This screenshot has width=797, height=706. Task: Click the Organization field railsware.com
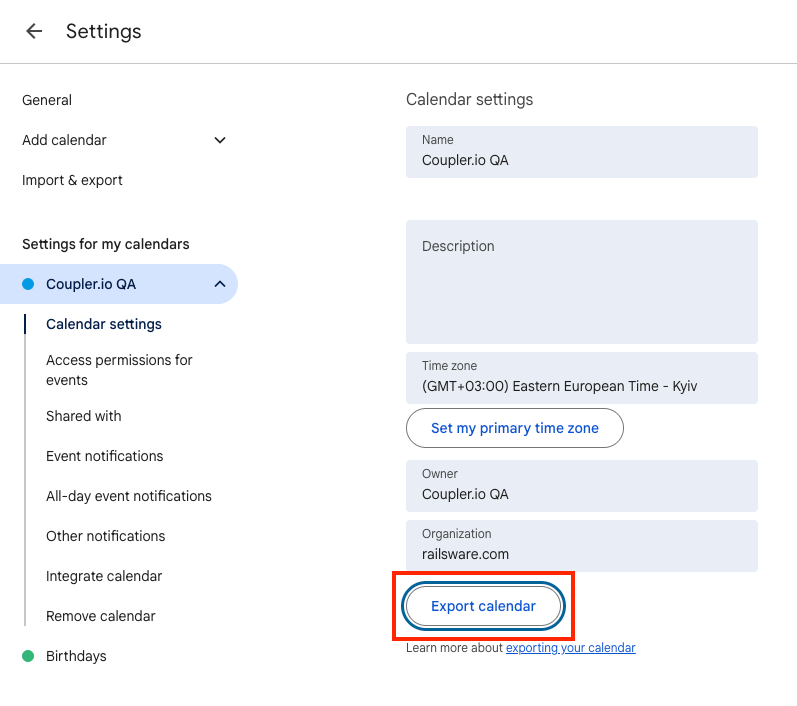tap(581, 546)
